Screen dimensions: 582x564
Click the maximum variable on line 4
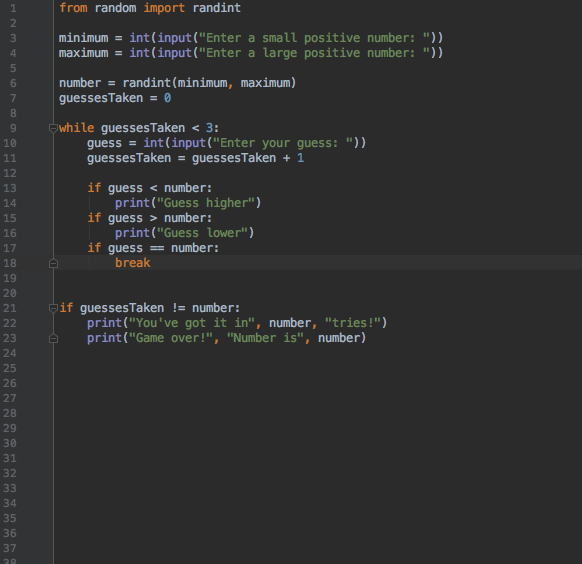tap(84, 53)
